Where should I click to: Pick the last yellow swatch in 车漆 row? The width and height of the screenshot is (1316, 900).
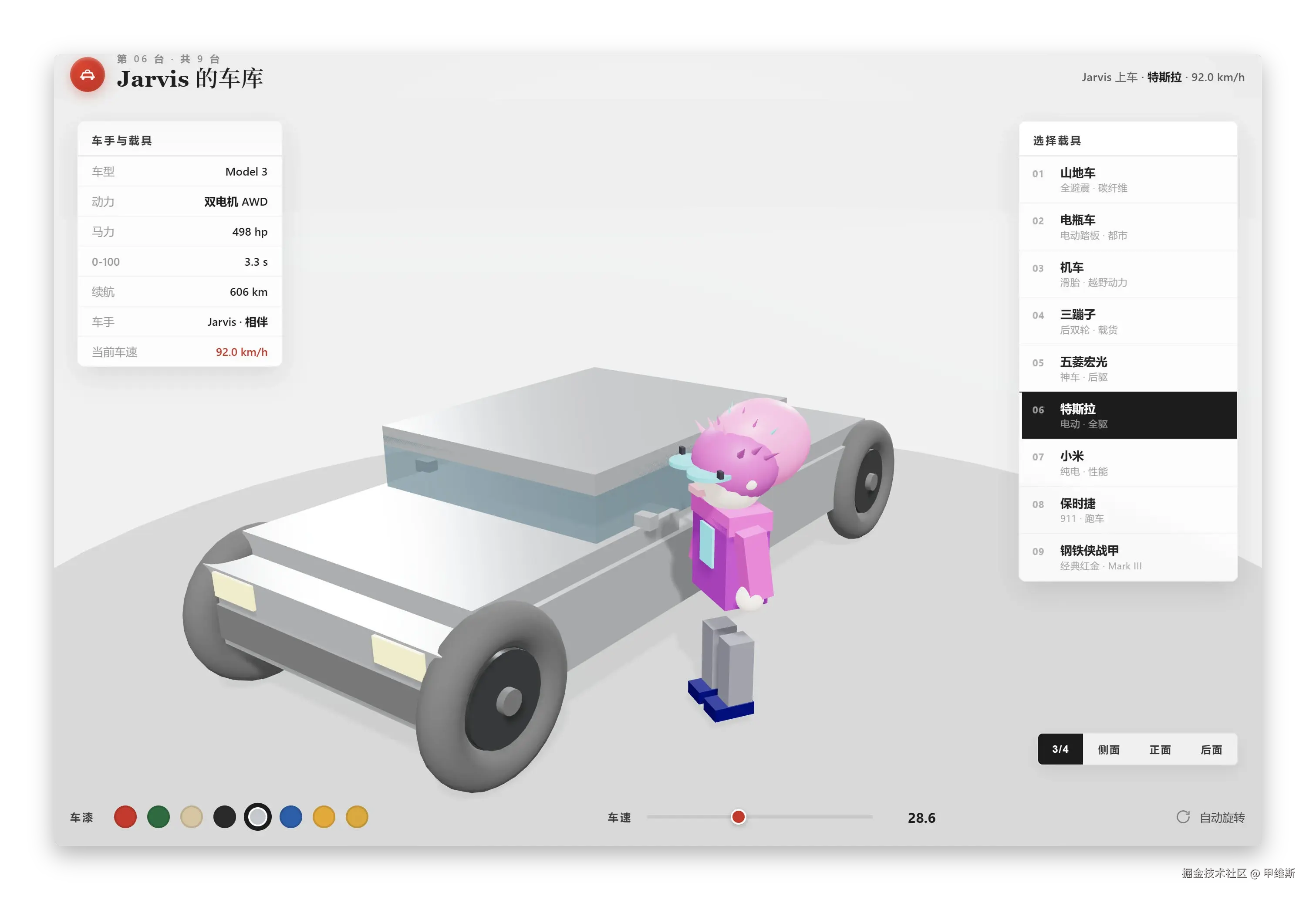[358, 817]
